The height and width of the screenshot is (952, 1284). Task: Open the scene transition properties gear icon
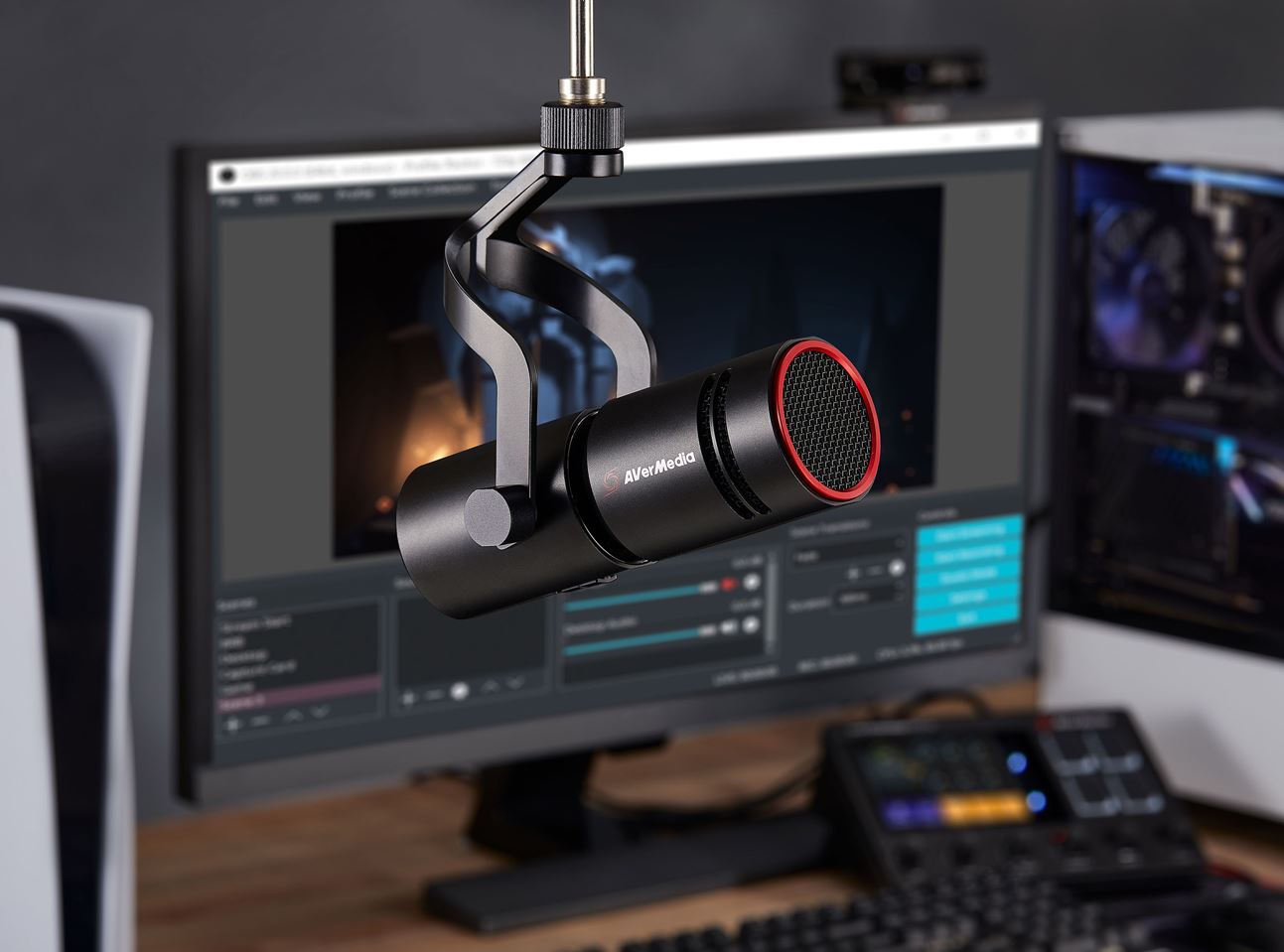point(897,568)
